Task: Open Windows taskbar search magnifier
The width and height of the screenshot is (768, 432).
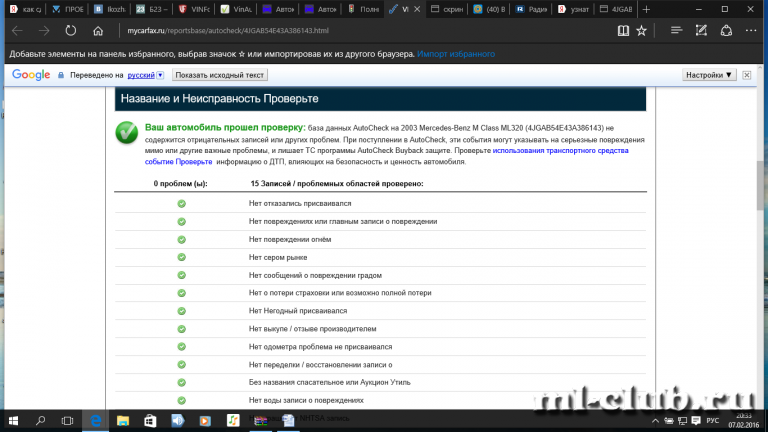Action: 43,421
